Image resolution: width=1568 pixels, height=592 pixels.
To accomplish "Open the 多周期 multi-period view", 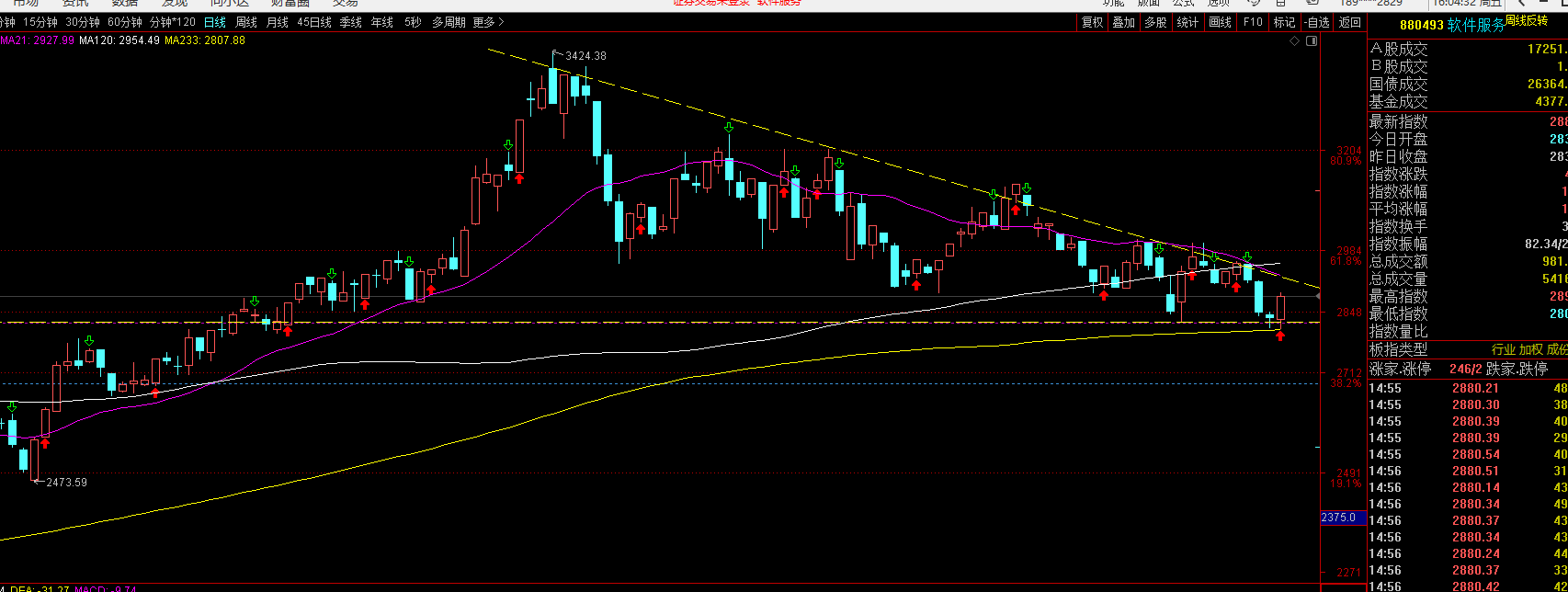I will point(449,22).
